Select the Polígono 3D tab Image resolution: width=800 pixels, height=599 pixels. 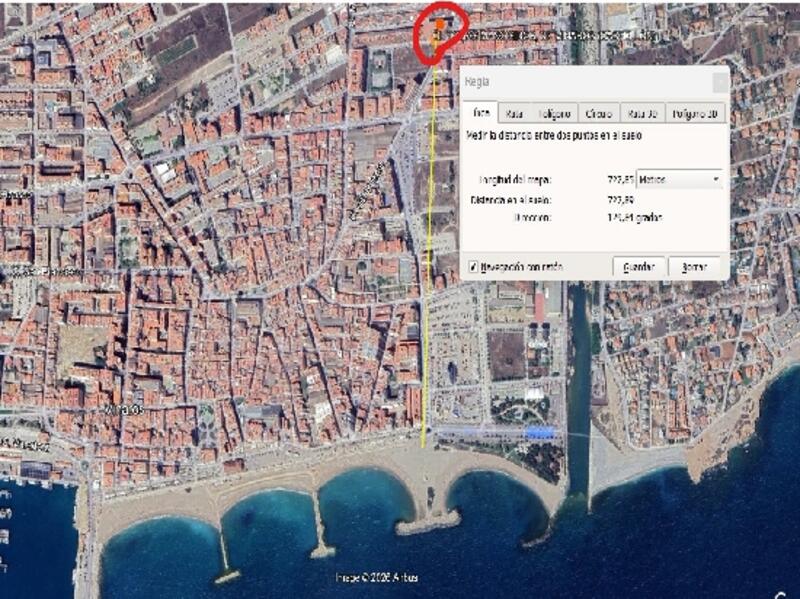694,113
